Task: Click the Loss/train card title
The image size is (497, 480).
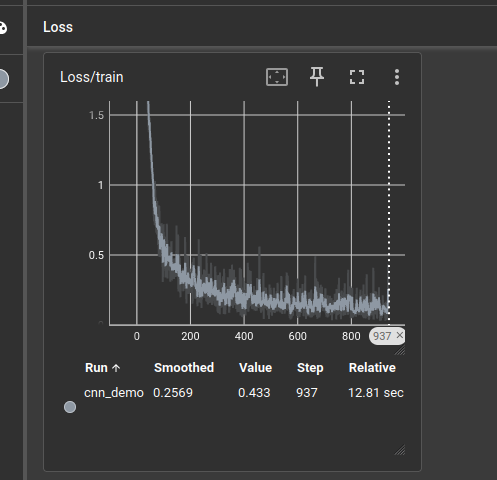Action: tap(92, 77)
